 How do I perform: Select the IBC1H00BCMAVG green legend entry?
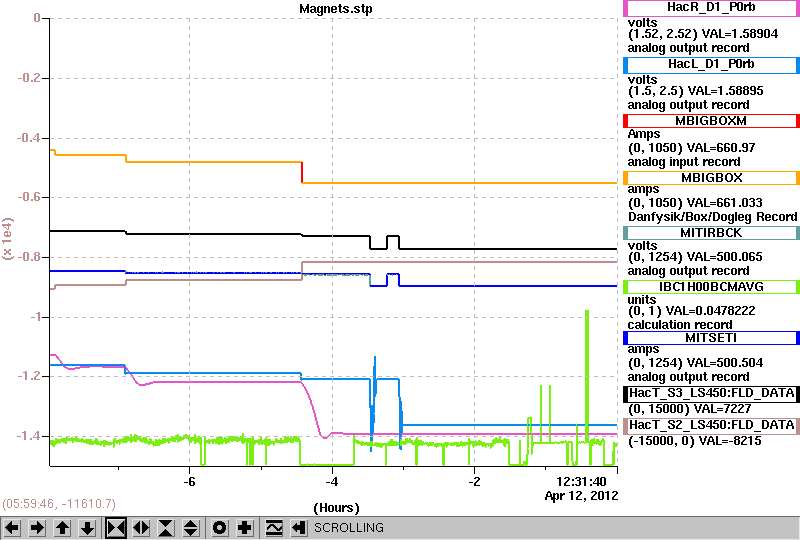point(711,287)
